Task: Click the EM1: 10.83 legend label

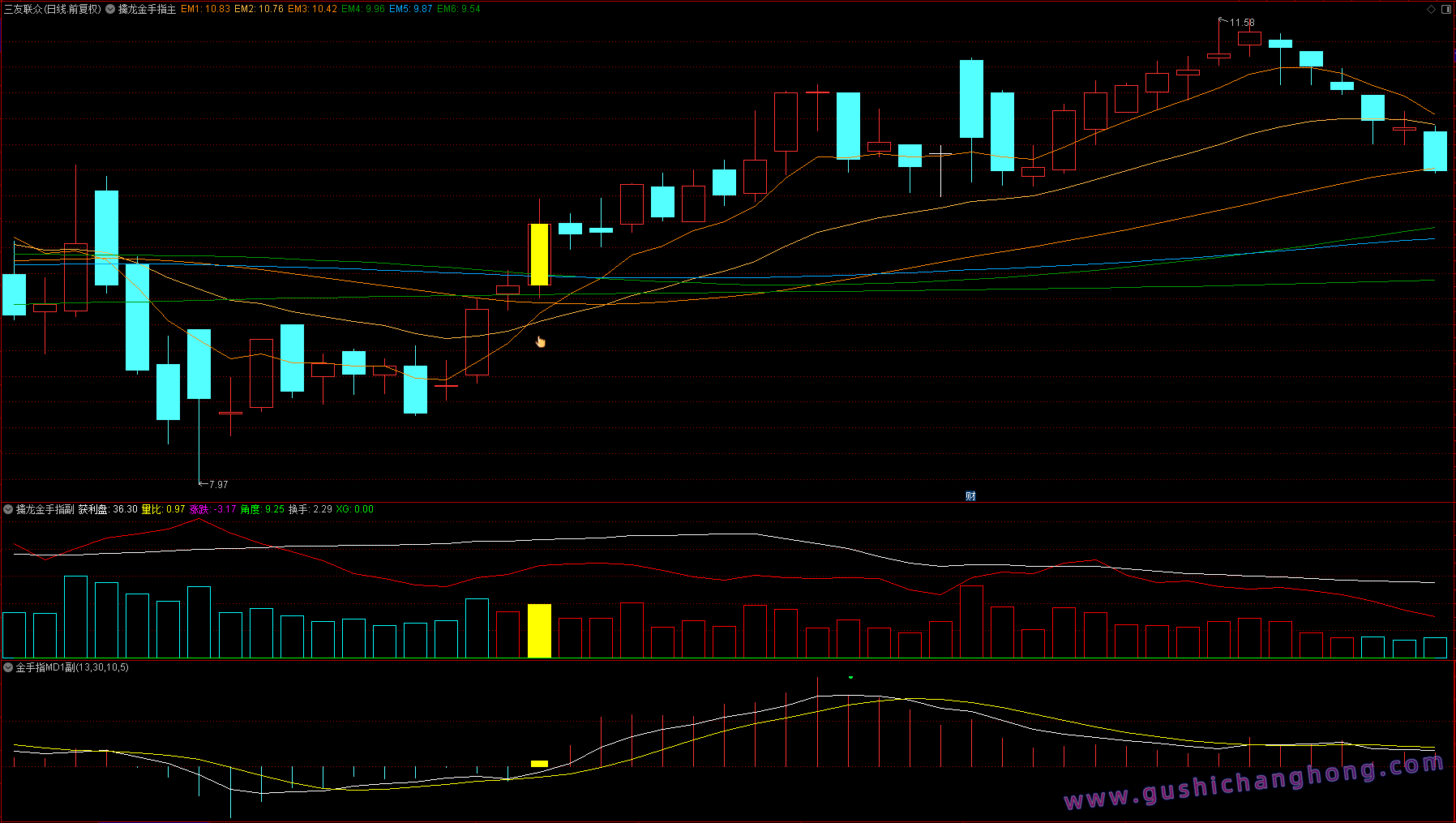Action: coord(205,9)
